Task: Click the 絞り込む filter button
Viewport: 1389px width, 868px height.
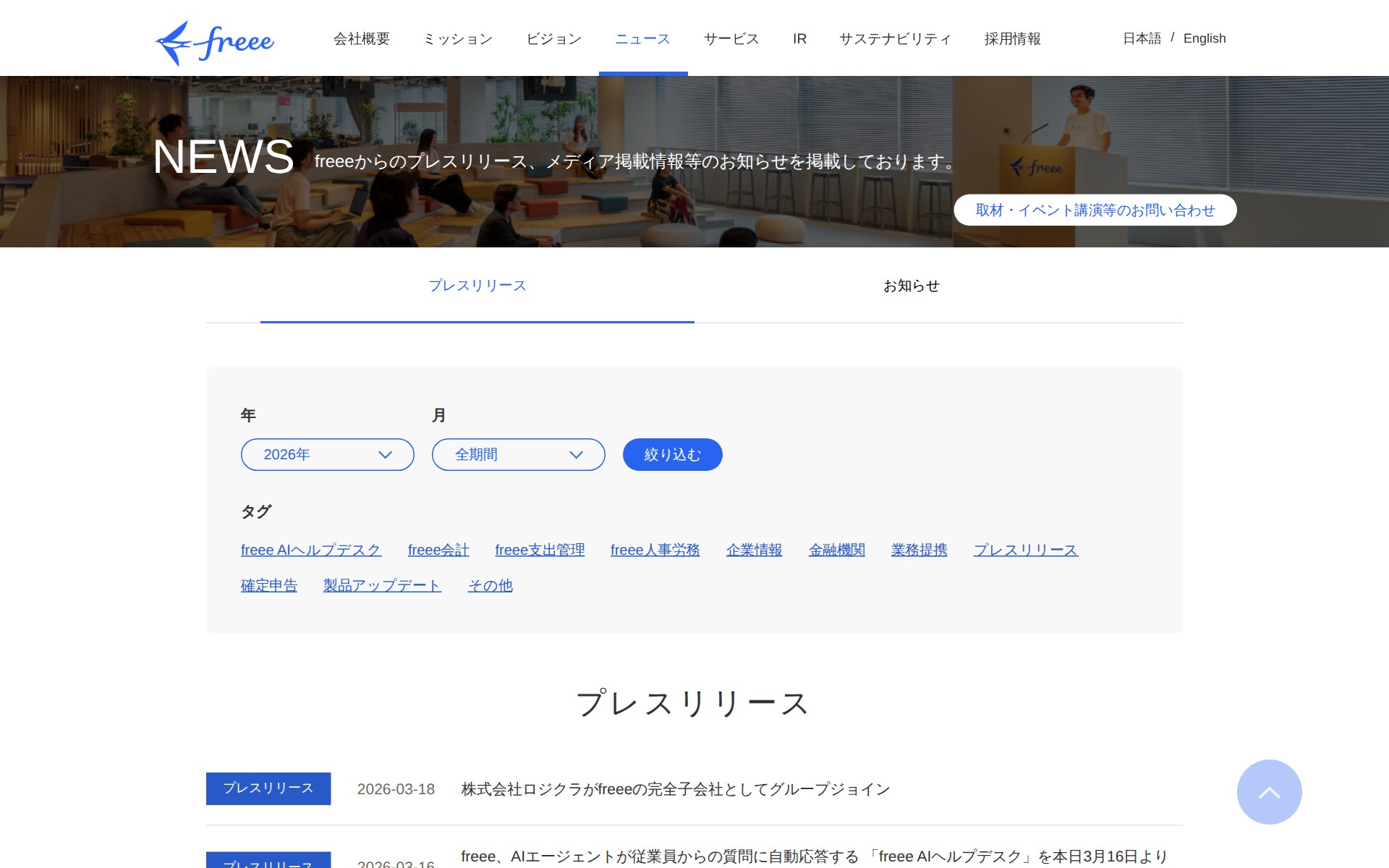Action: coord(671,454)
